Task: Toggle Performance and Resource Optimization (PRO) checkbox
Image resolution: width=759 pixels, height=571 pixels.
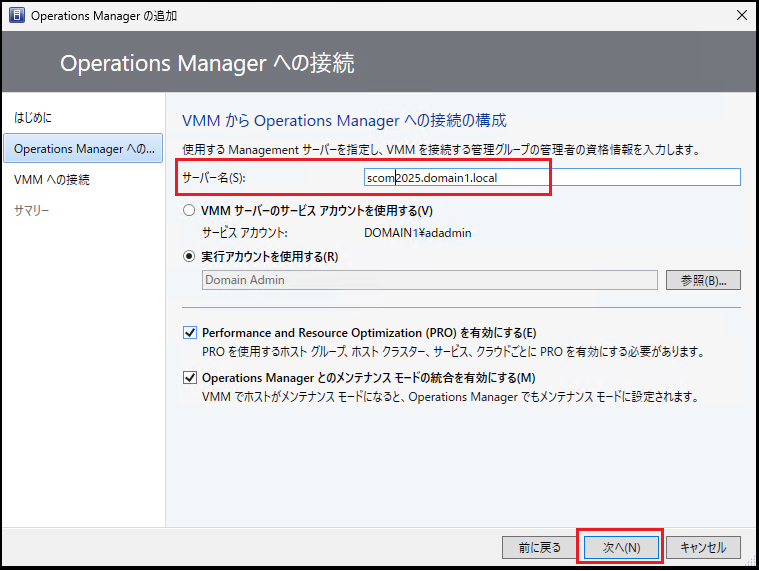Action: (190, 333)
